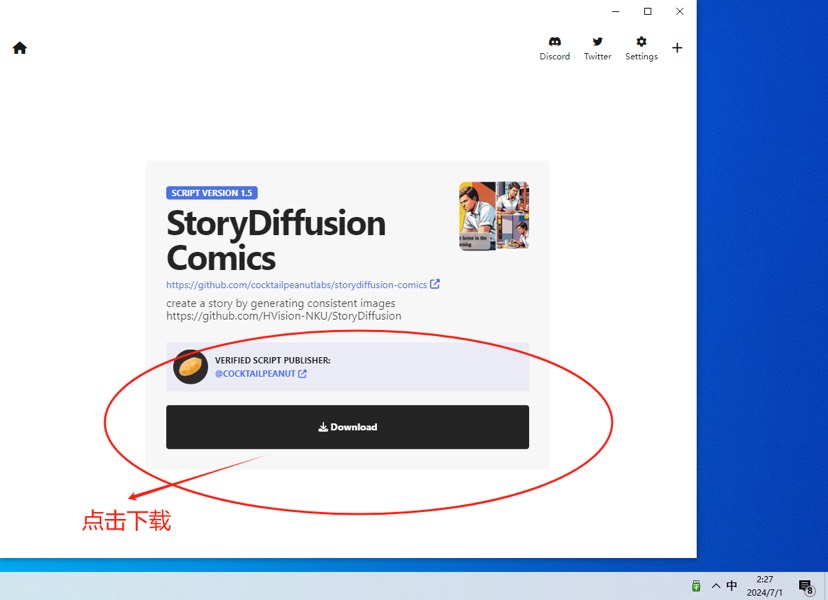828x600 pixels.
Task: Click the Script Version 1.5 badge
Action: click(212, 193)
